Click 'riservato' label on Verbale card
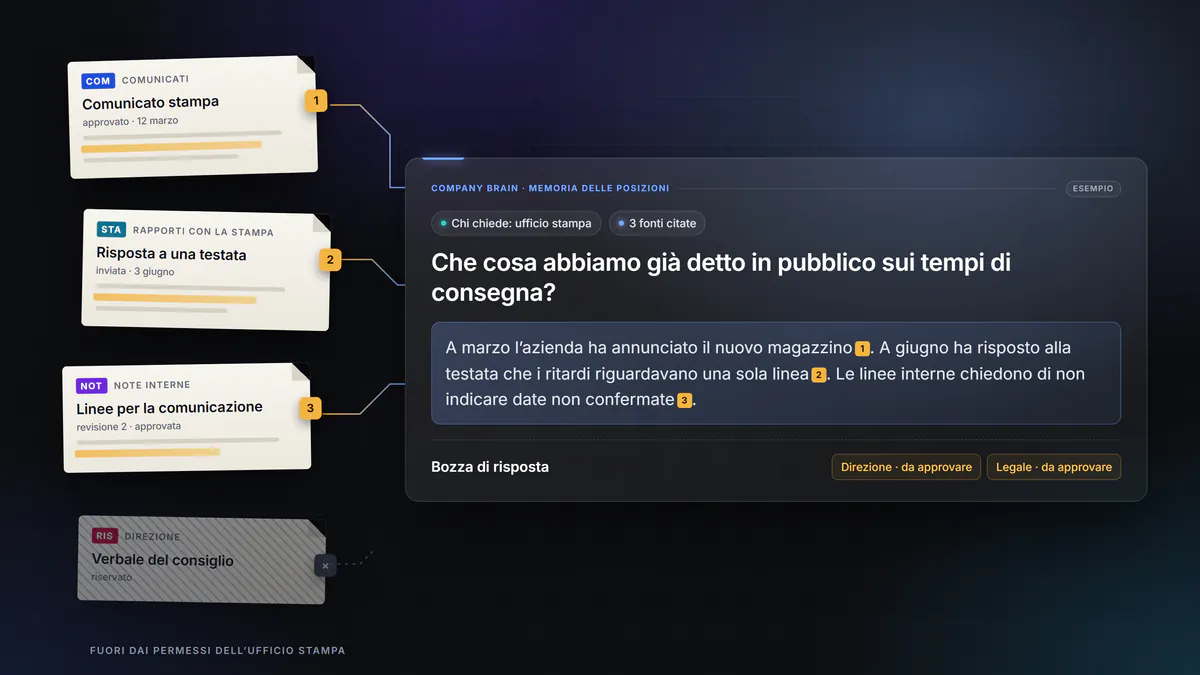This screenshot has height=675, width=1200. tap(111, 577)
